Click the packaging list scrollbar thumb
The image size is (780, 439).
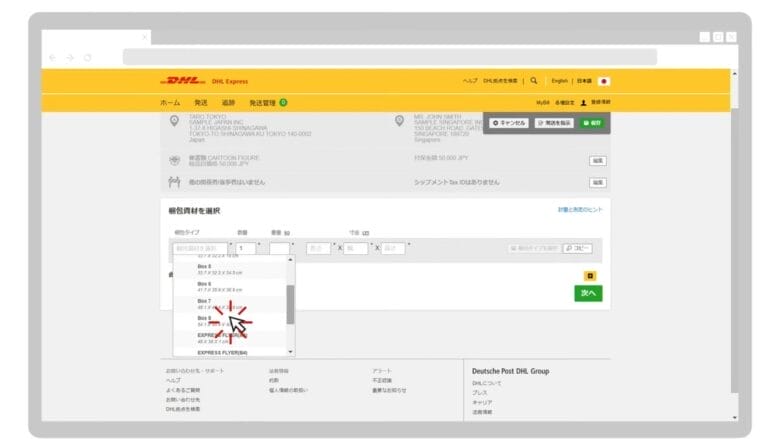pos(291,304)
